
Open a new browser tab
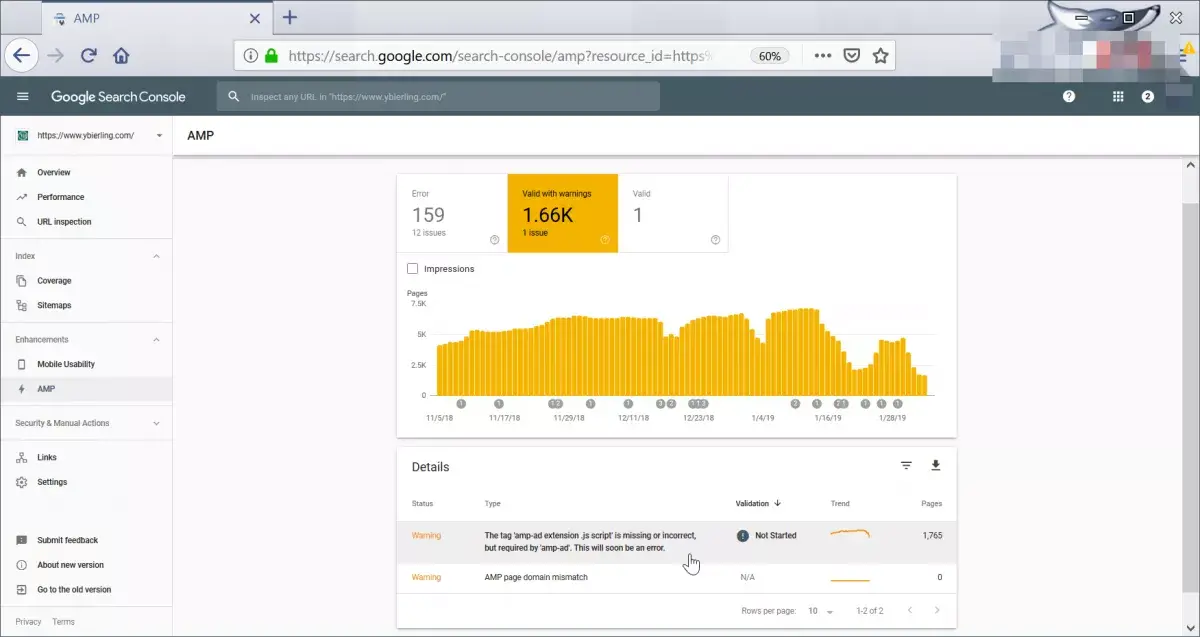coord(290,17)
